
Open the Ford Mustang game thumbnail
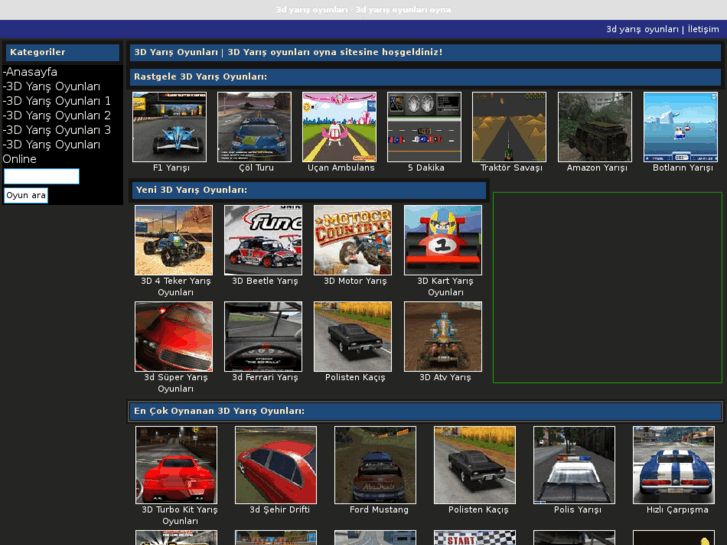pos(375,465)
